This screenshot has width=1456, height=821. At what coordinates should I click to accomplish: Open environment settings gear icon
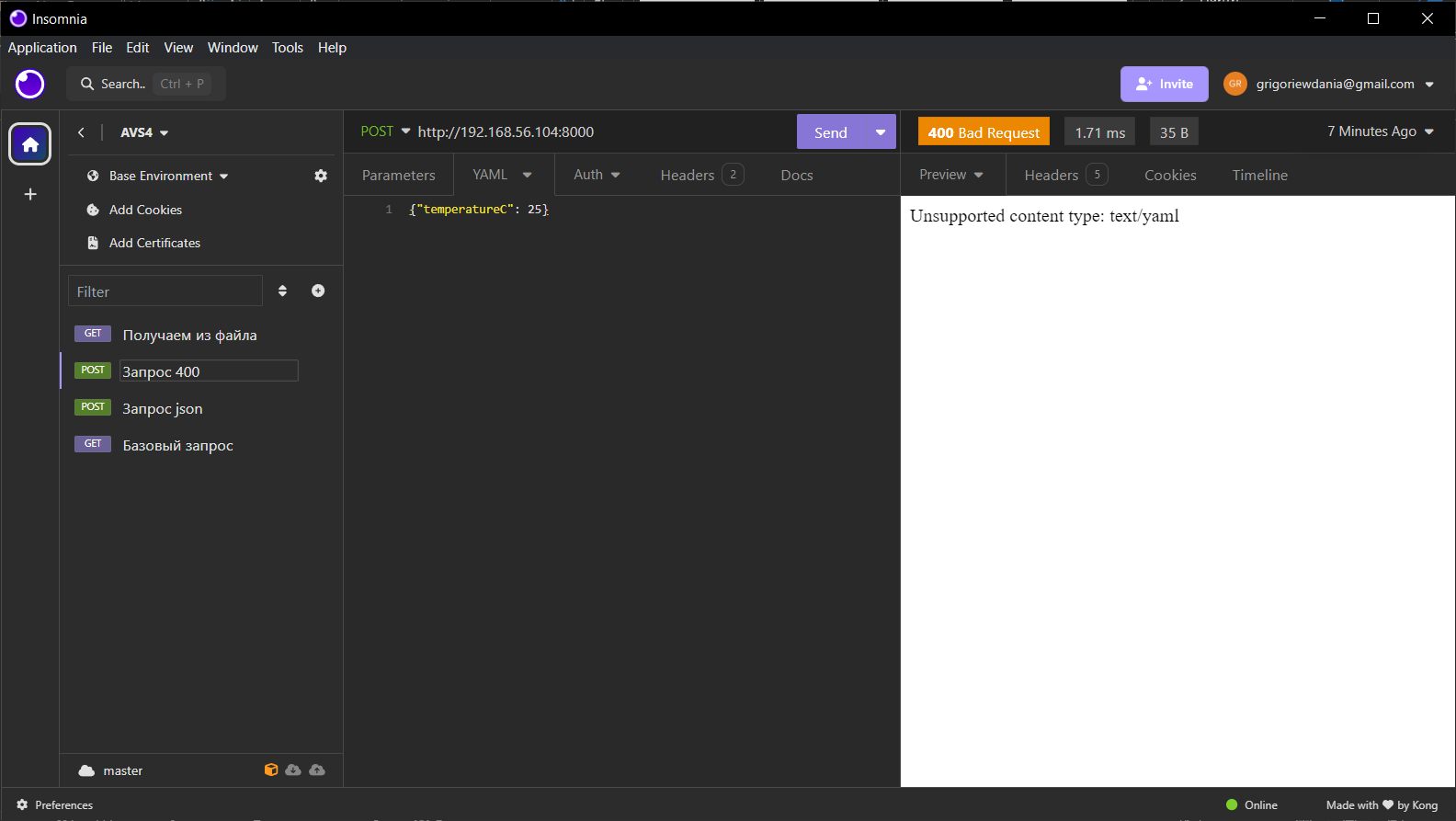pyautogui.click(x=321, y=176)
